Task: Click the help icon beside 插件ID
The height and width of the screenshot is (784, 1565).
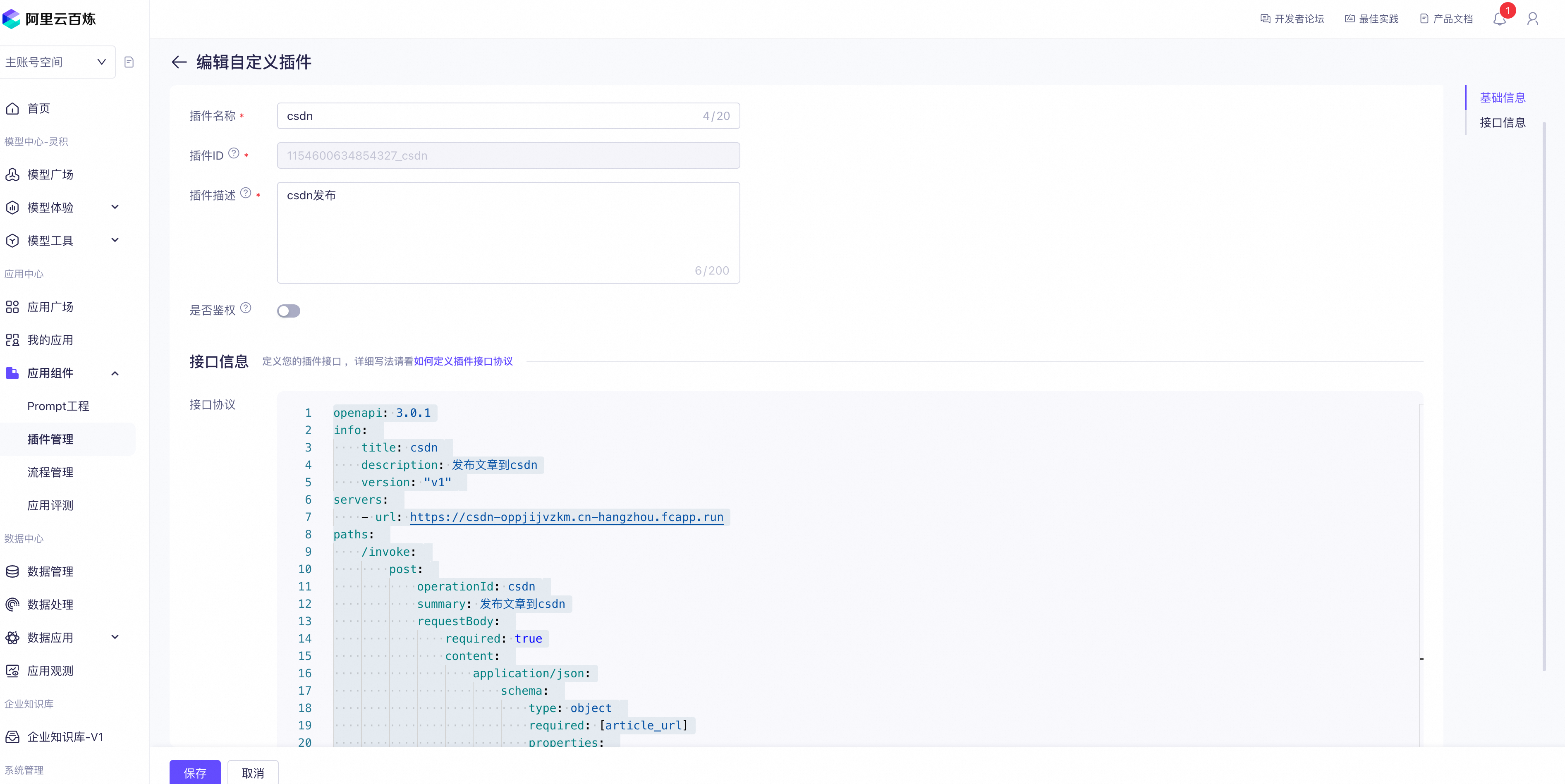Action: (x=234, y=154)
